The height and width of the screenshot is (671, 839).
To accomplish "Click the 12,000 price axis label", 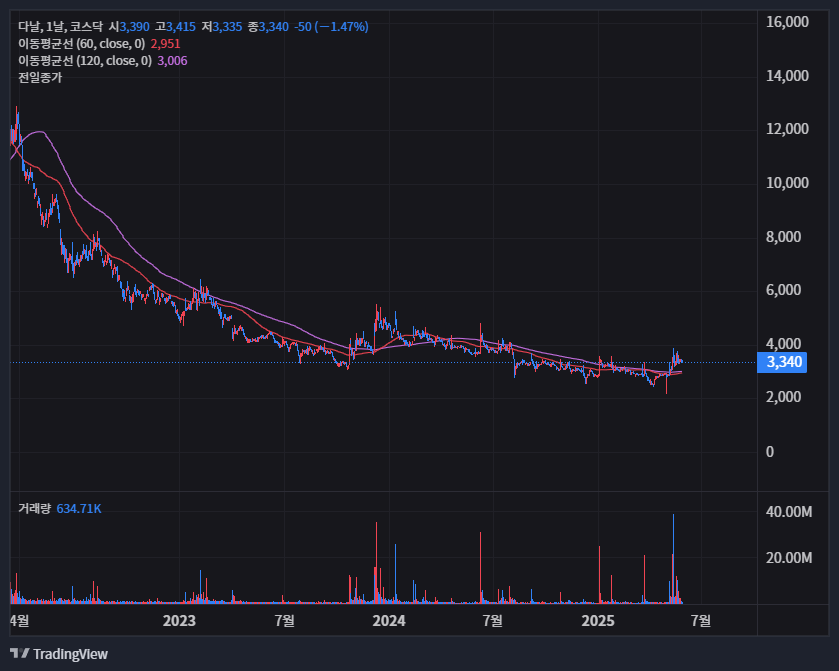I will pyautogui.click(x=787, y=129).
